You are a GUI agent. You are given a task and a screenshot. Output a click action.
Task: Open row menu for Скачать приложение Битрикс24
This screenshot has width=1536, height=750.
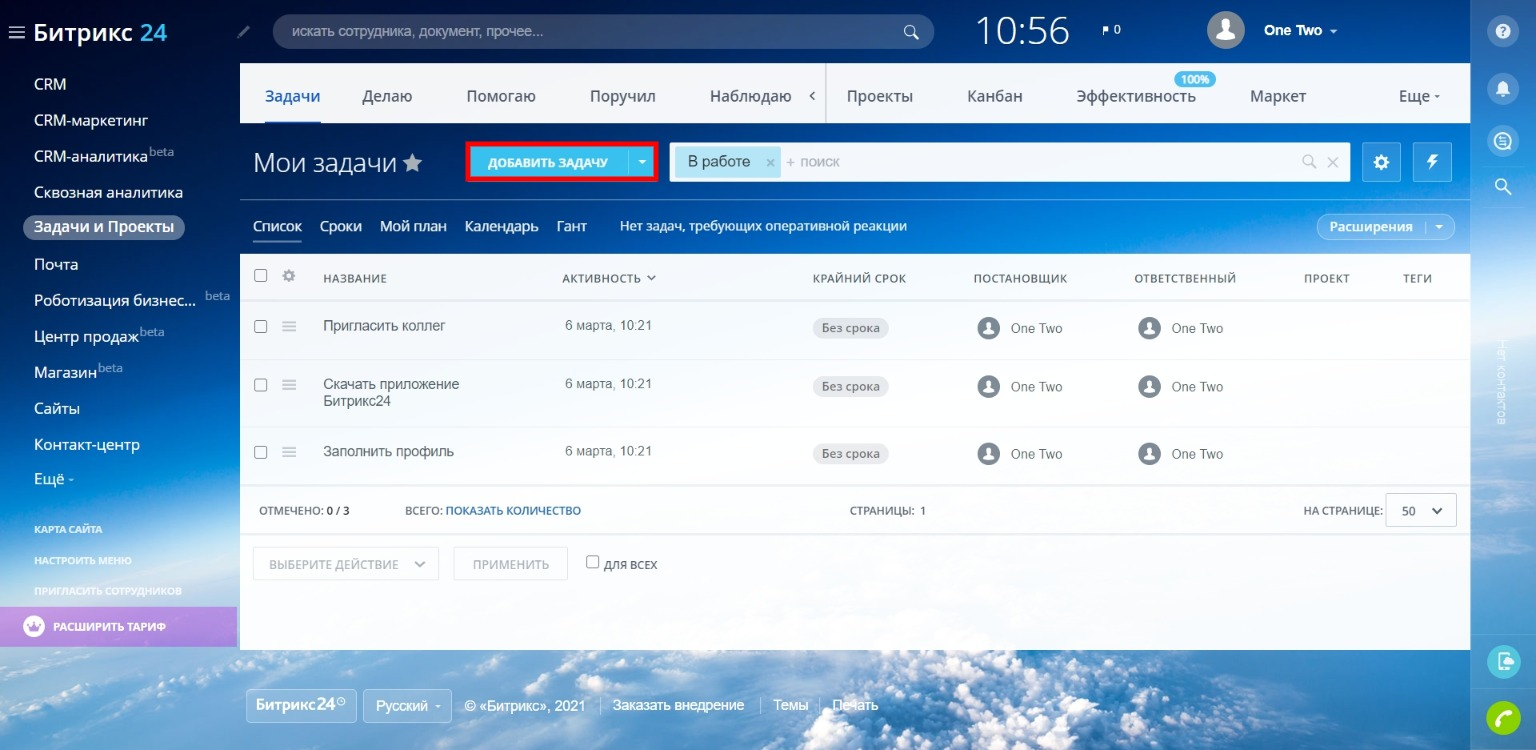point(289,385)
